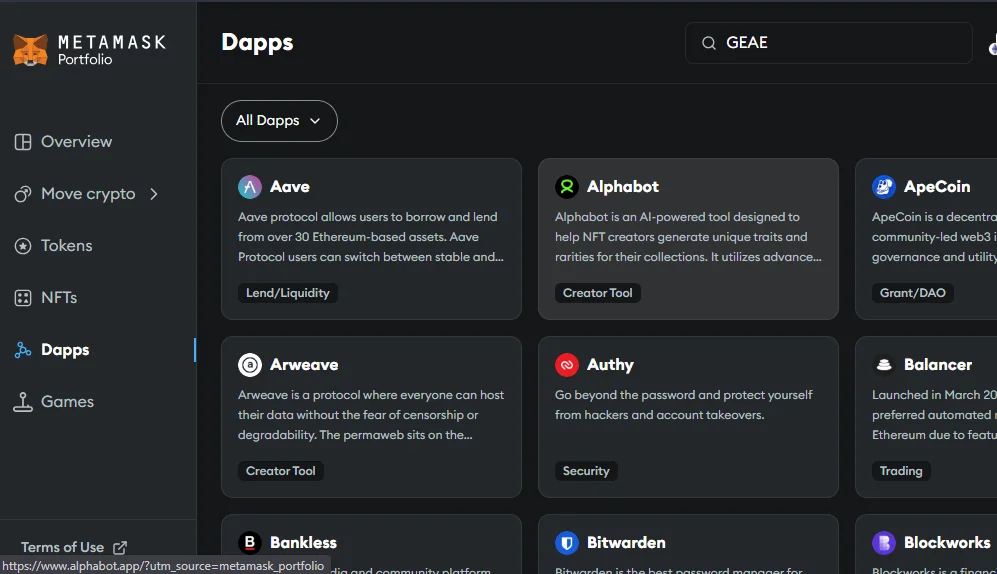This screenshot has height=574, width=997.
Task: Open the Bitwarden dapp title
Action: pyautogui.click(x=626, y=543)
